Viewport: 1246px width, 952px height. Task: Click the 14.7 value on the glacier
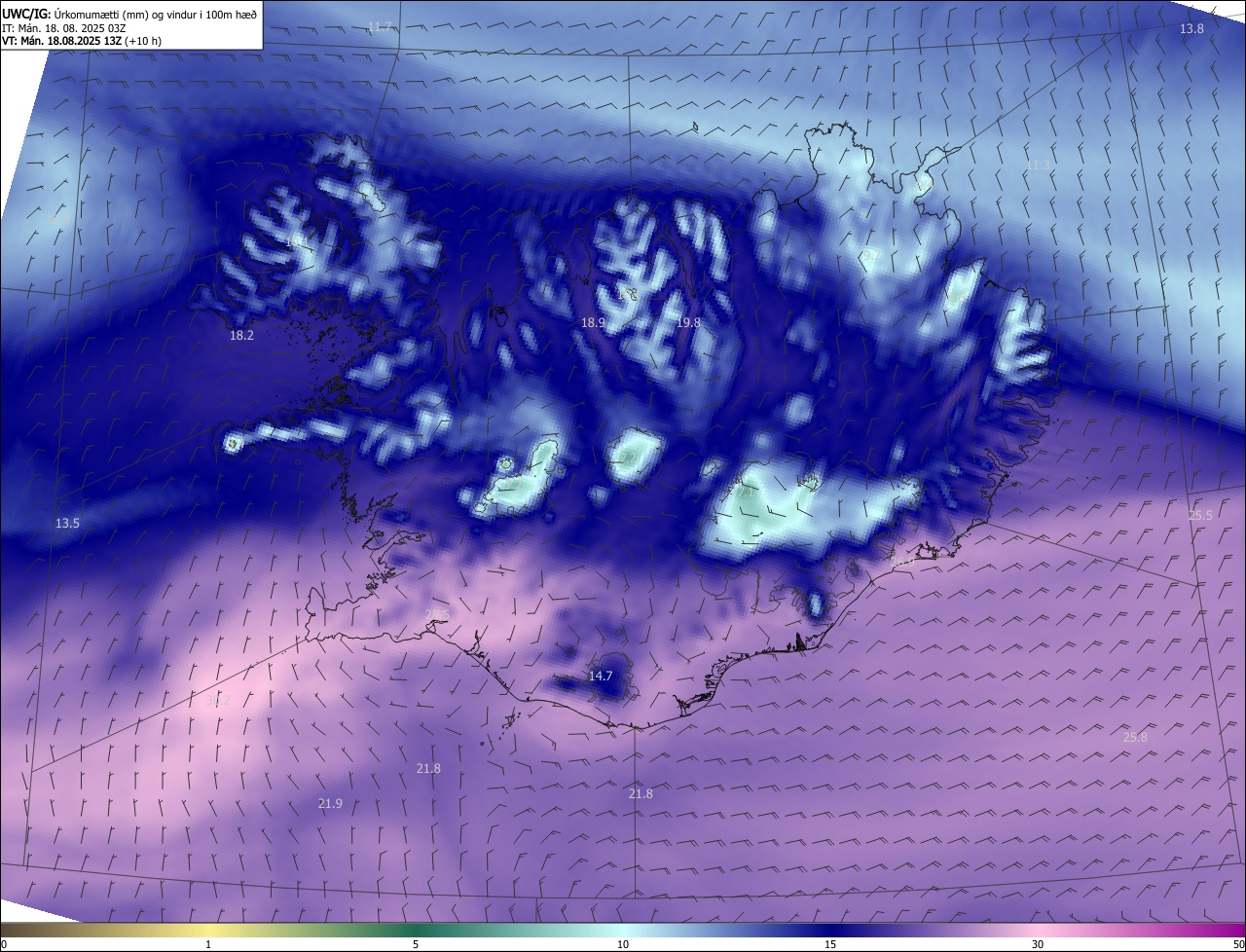(601, 677)
